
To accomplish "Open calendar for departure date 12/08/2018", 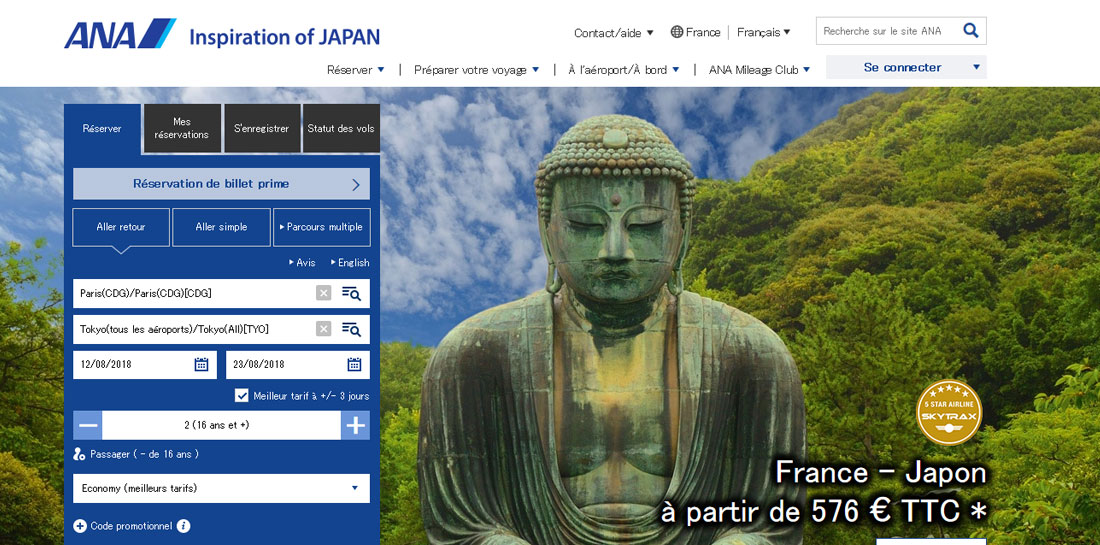I will 201,365.
